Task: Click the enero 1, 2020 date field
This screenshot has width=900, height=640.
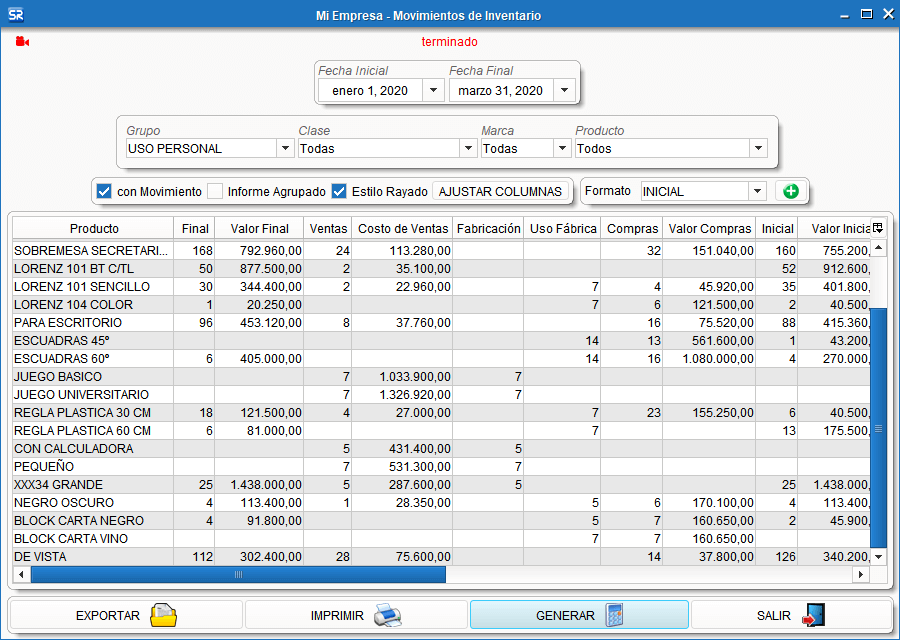Action: pos(370,90)
